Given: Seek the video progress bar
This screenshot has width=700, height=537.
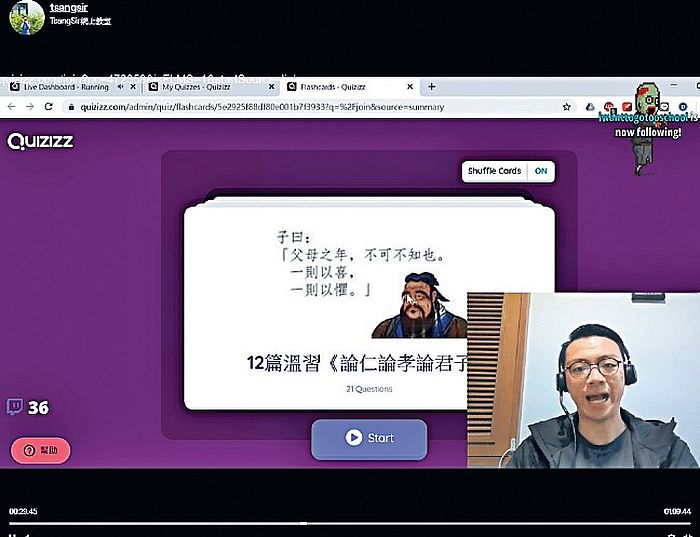Looking at the screenshot, I should (x=350, y=524).
